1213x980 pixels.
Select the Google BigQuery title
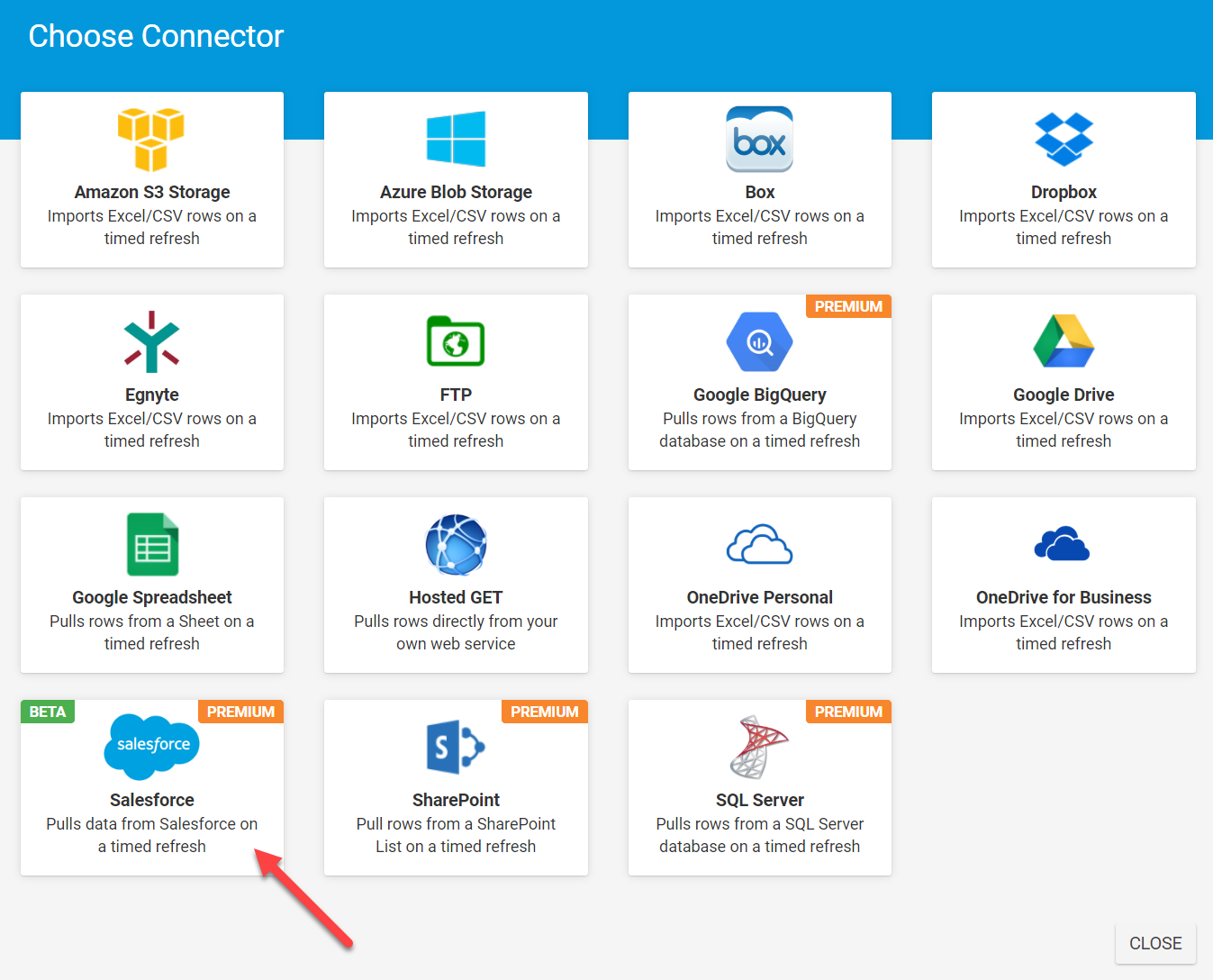click(760, 395)
